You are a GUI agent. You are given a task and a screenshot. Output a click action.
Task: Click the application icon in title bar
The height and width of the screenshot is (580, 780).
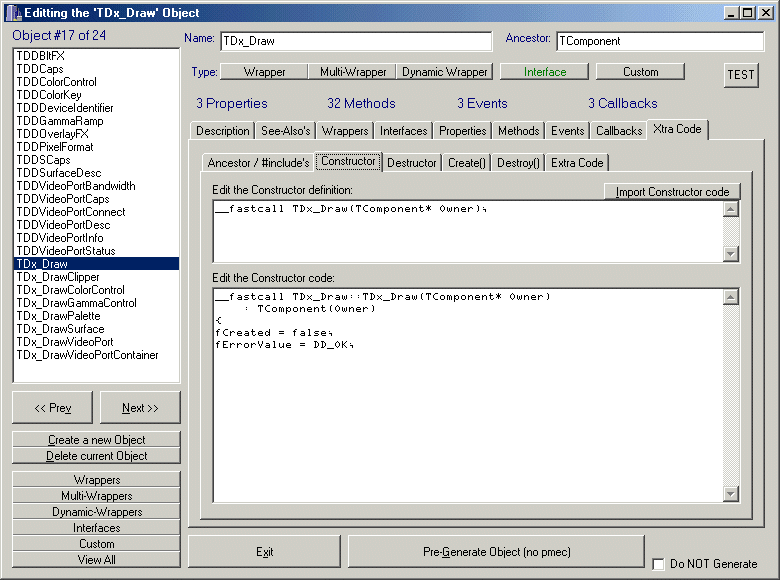pyautogui.click(x=11, y=12)
